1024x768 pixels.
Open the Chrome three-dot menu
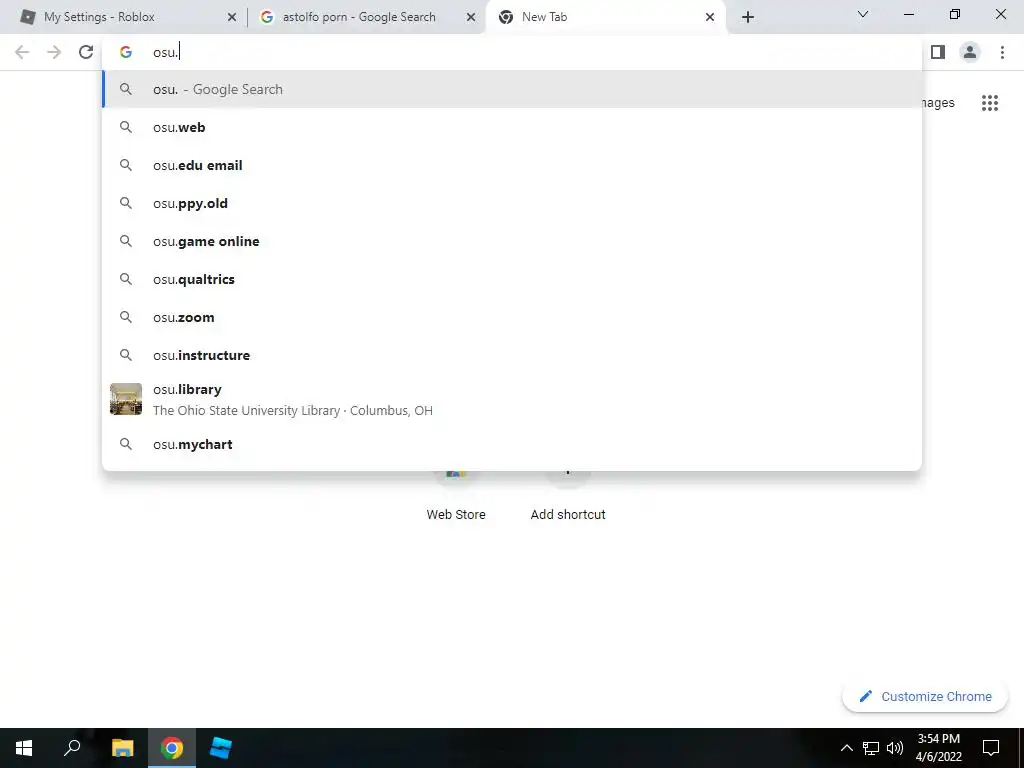pos(1002,52)
